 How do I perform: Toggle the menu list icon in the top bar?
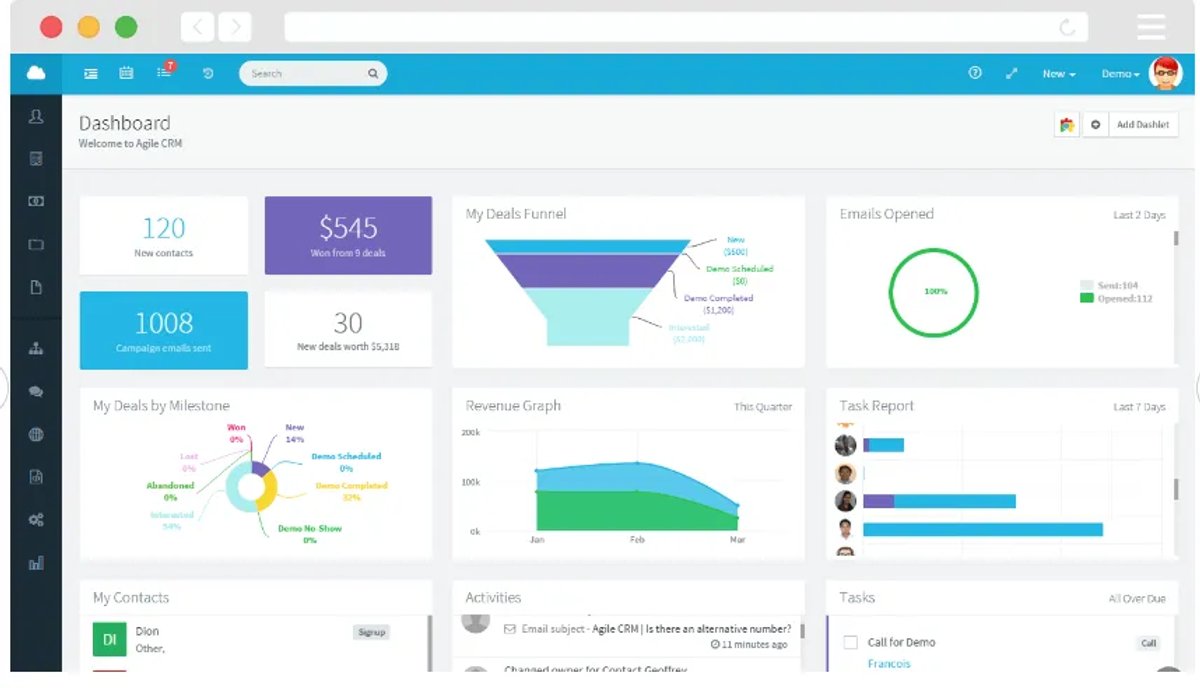pyautogui.click(x=91, y=73)
